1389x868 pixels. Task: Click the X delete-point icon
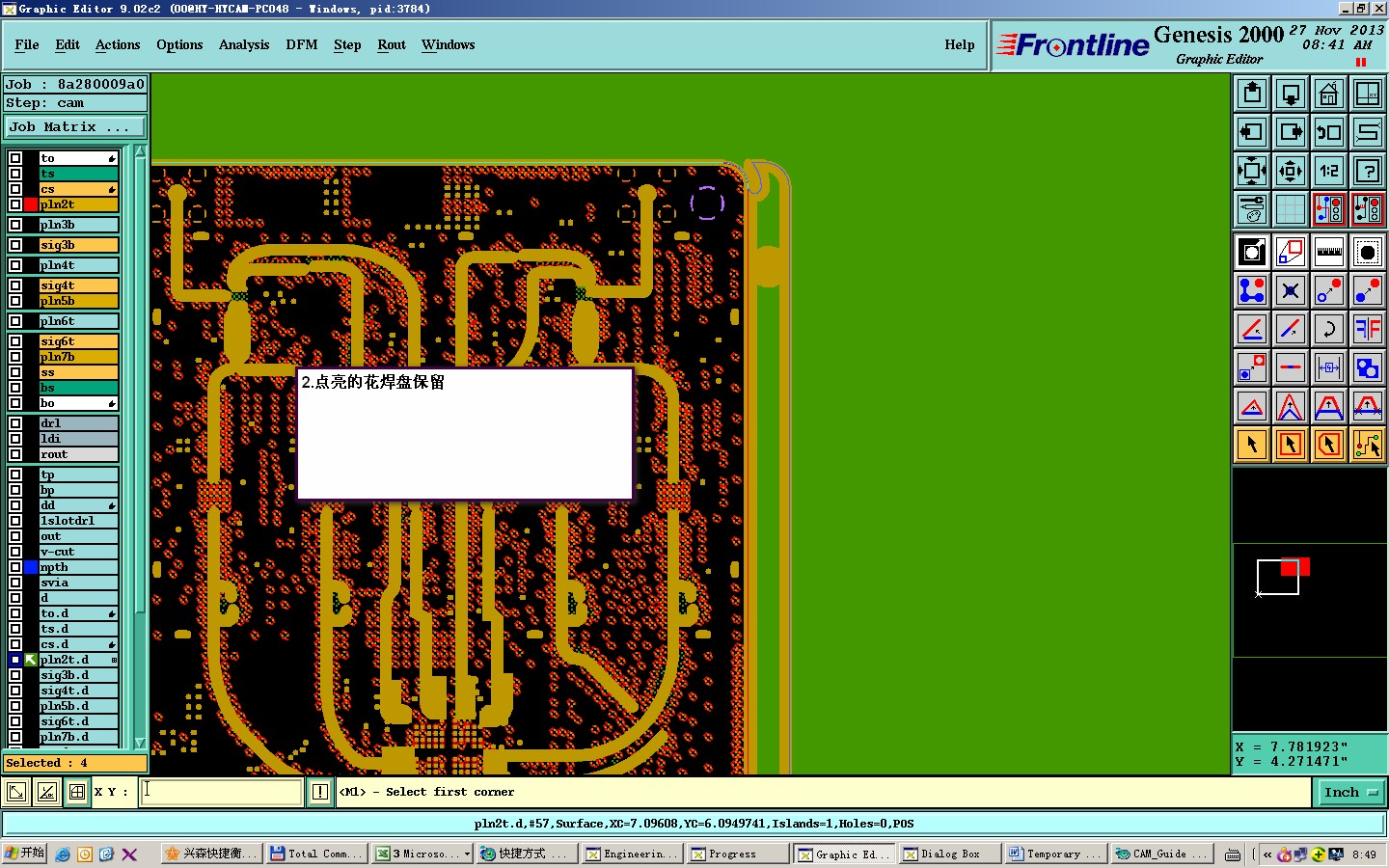coord(1291,290)
